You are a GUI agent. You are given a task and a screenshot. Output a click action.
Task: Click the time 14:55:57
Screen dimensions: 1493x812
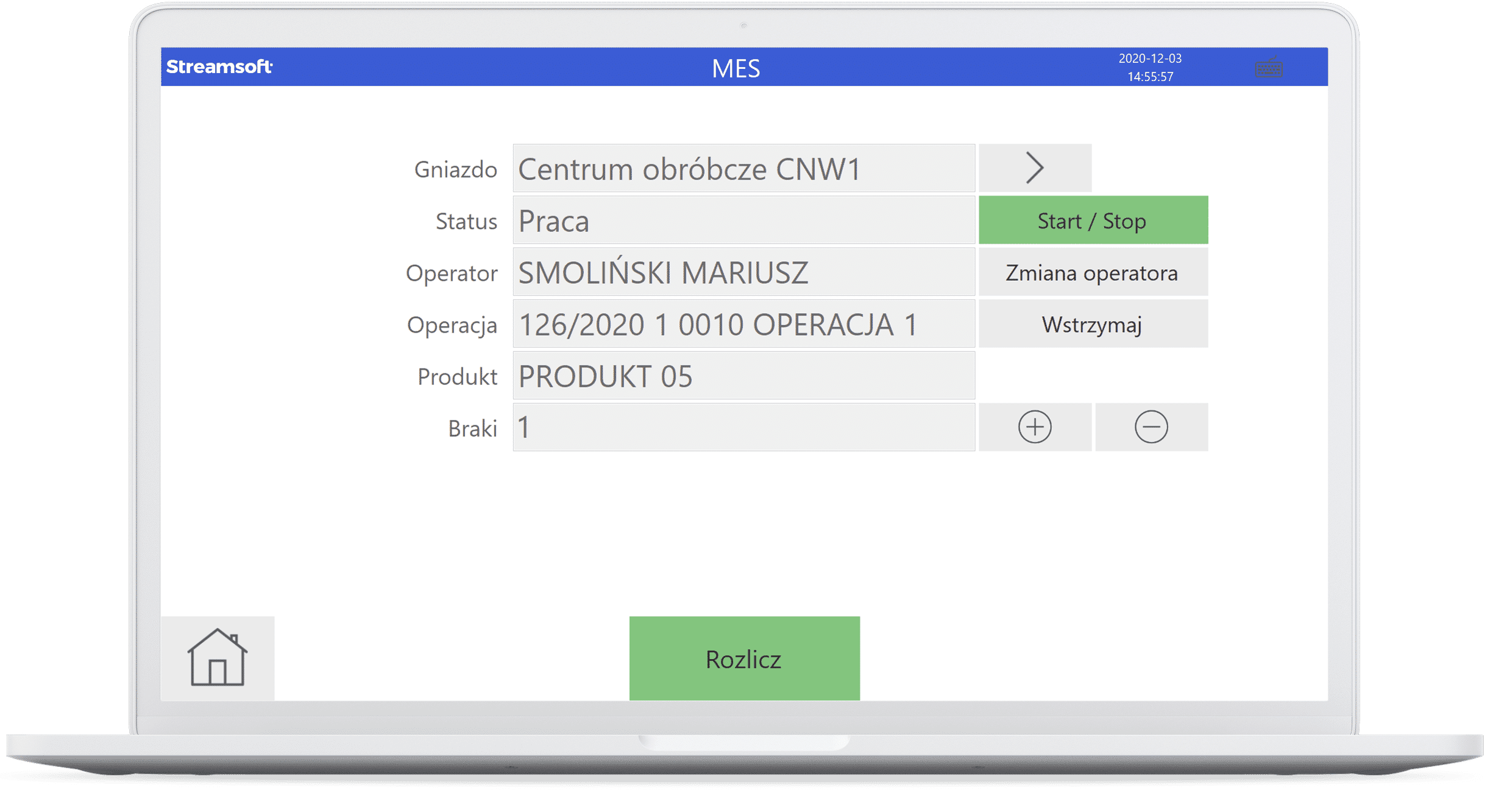coord(1150,77)
